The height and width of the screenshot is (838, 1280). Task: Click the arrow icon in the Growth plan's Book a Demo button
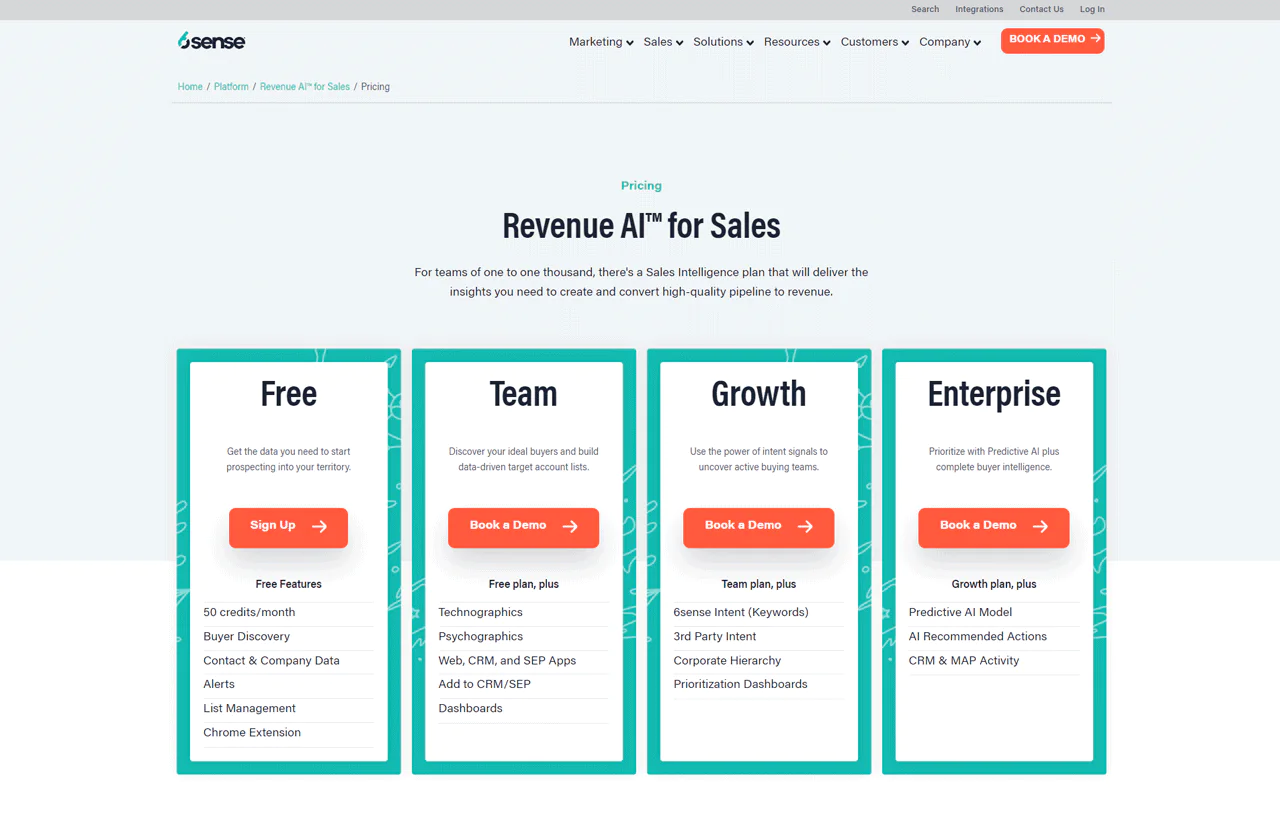click(x=805, y=527)
